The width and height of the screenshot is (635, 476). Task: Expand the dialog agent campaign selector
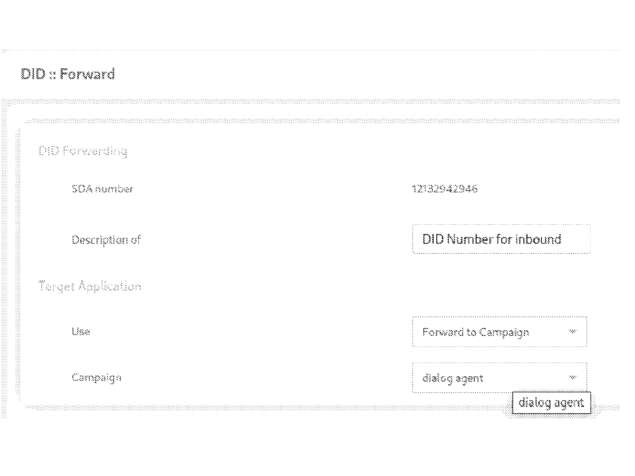coord(499,378)
